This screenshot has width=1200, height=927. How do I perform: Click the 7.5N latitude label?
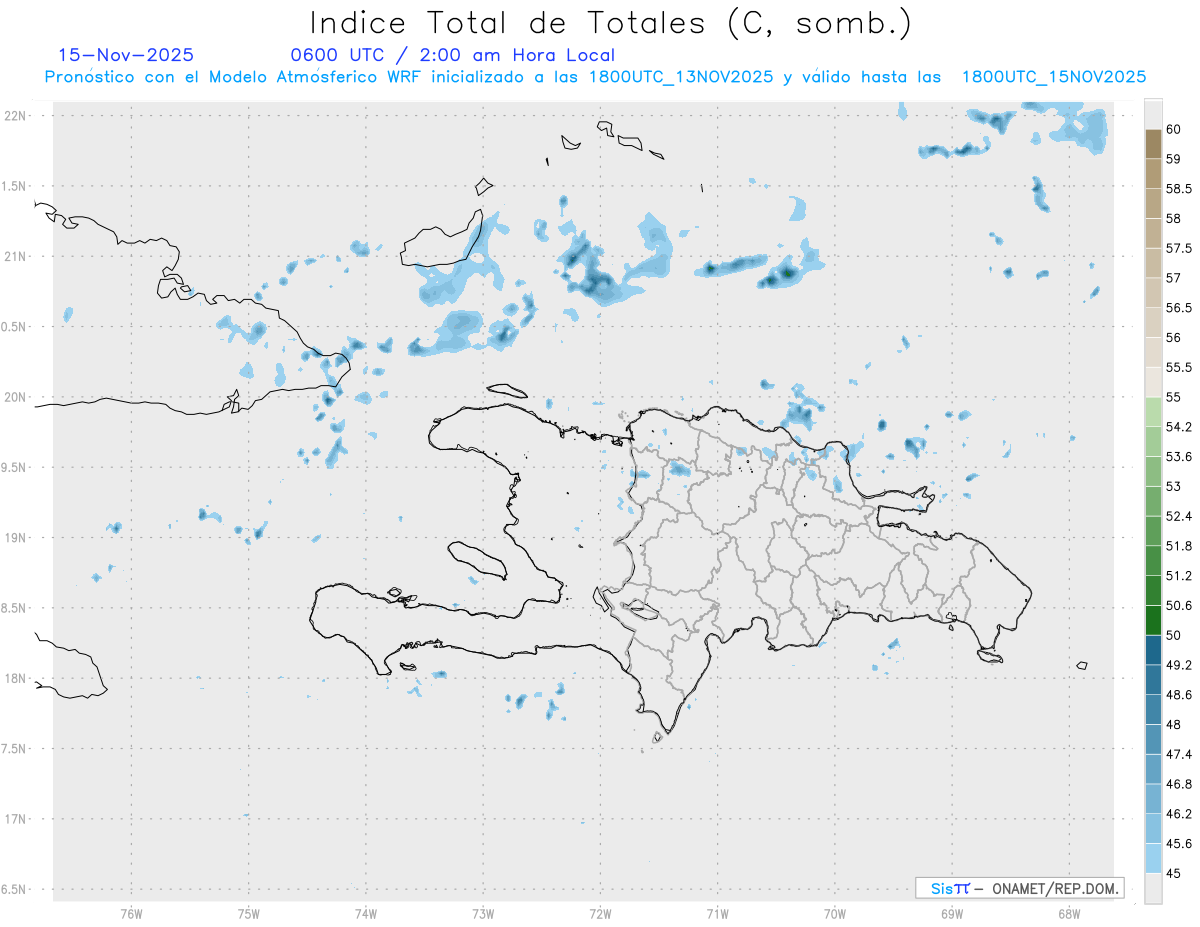click(13, 748)
